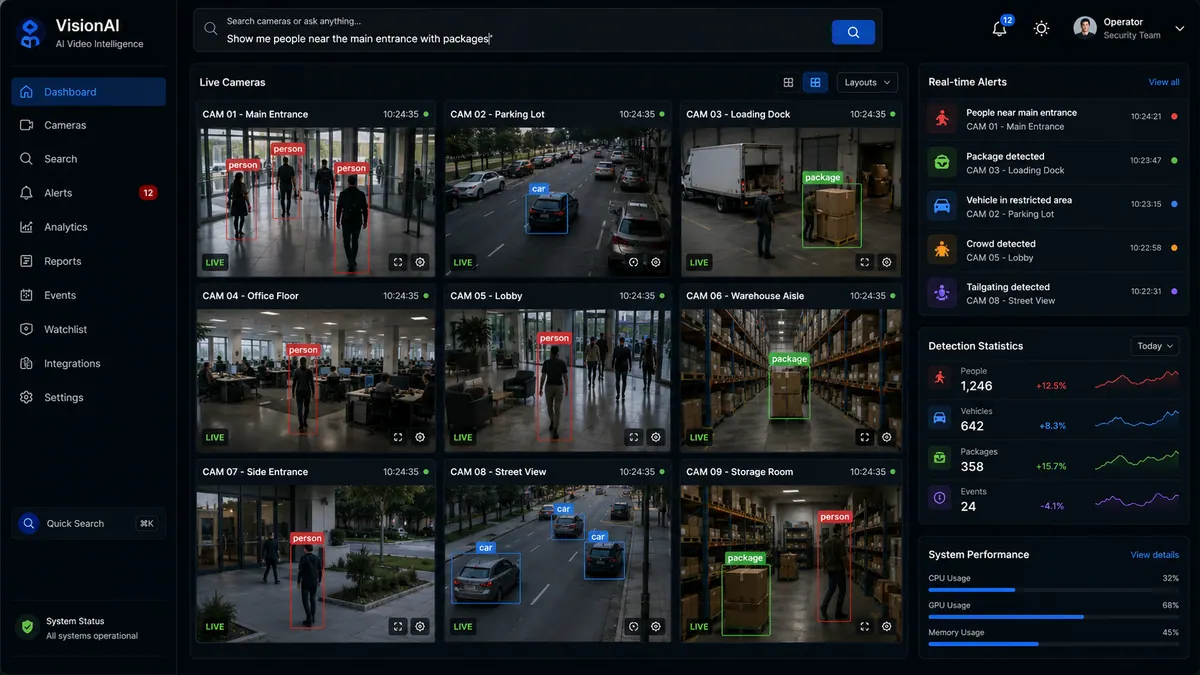Open Cameras in the sidebar
This screenshot has height=675, width=1200.
89,125
